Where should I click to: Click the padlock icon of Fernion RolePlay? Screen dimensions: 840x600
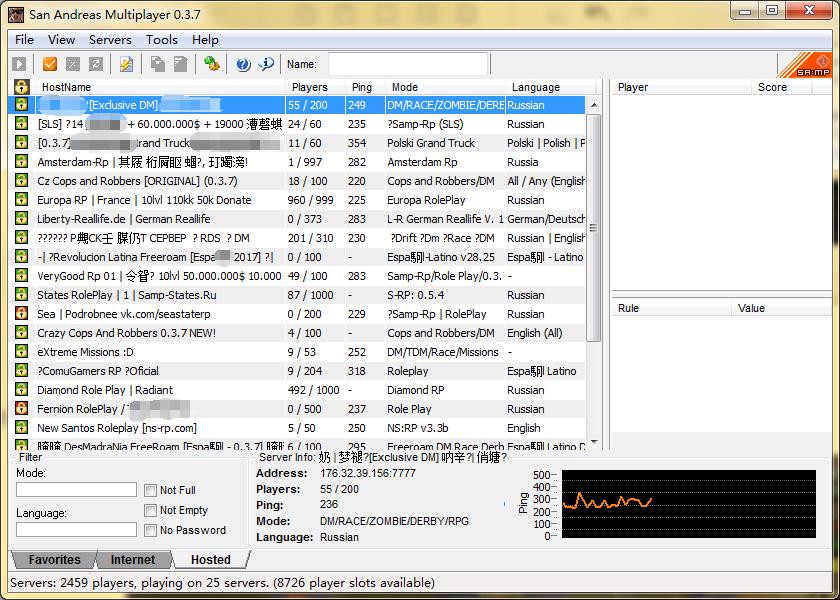pos(21,409)
